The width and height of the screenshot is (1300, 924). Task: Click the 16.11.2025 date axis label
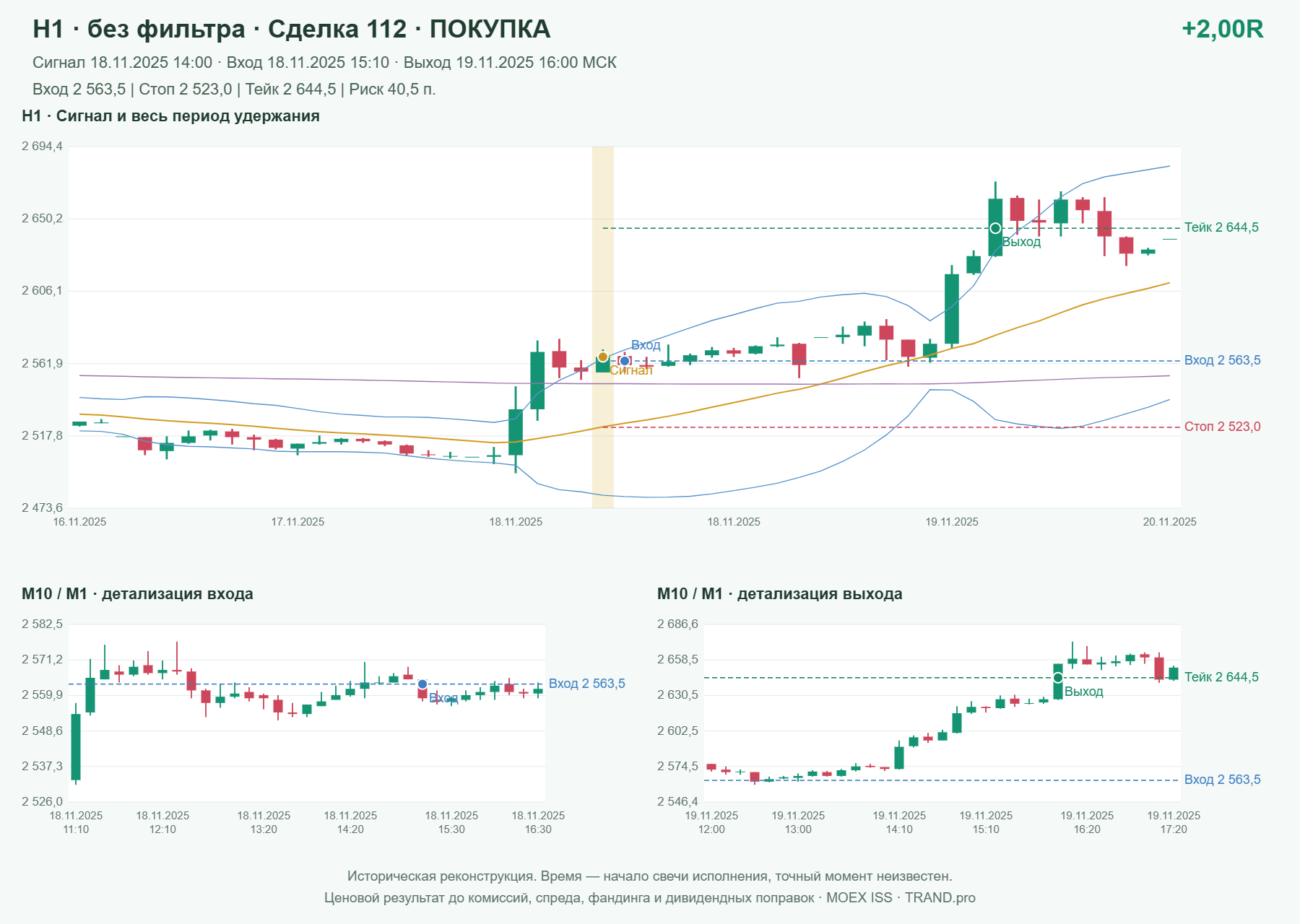(x=79, y=522)
